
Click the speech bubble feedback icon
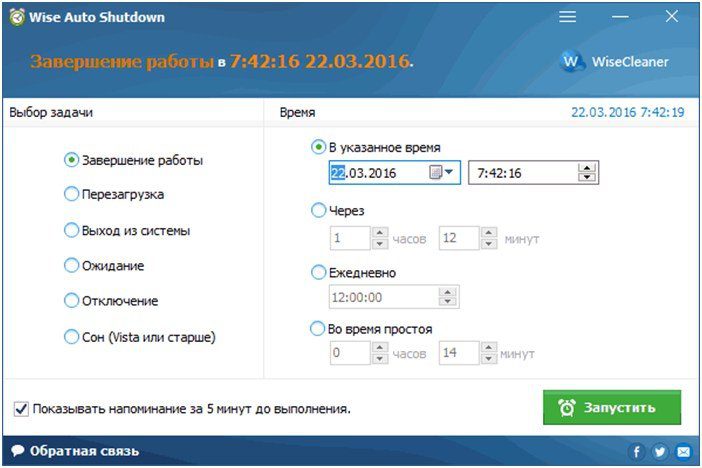(18, 450)
